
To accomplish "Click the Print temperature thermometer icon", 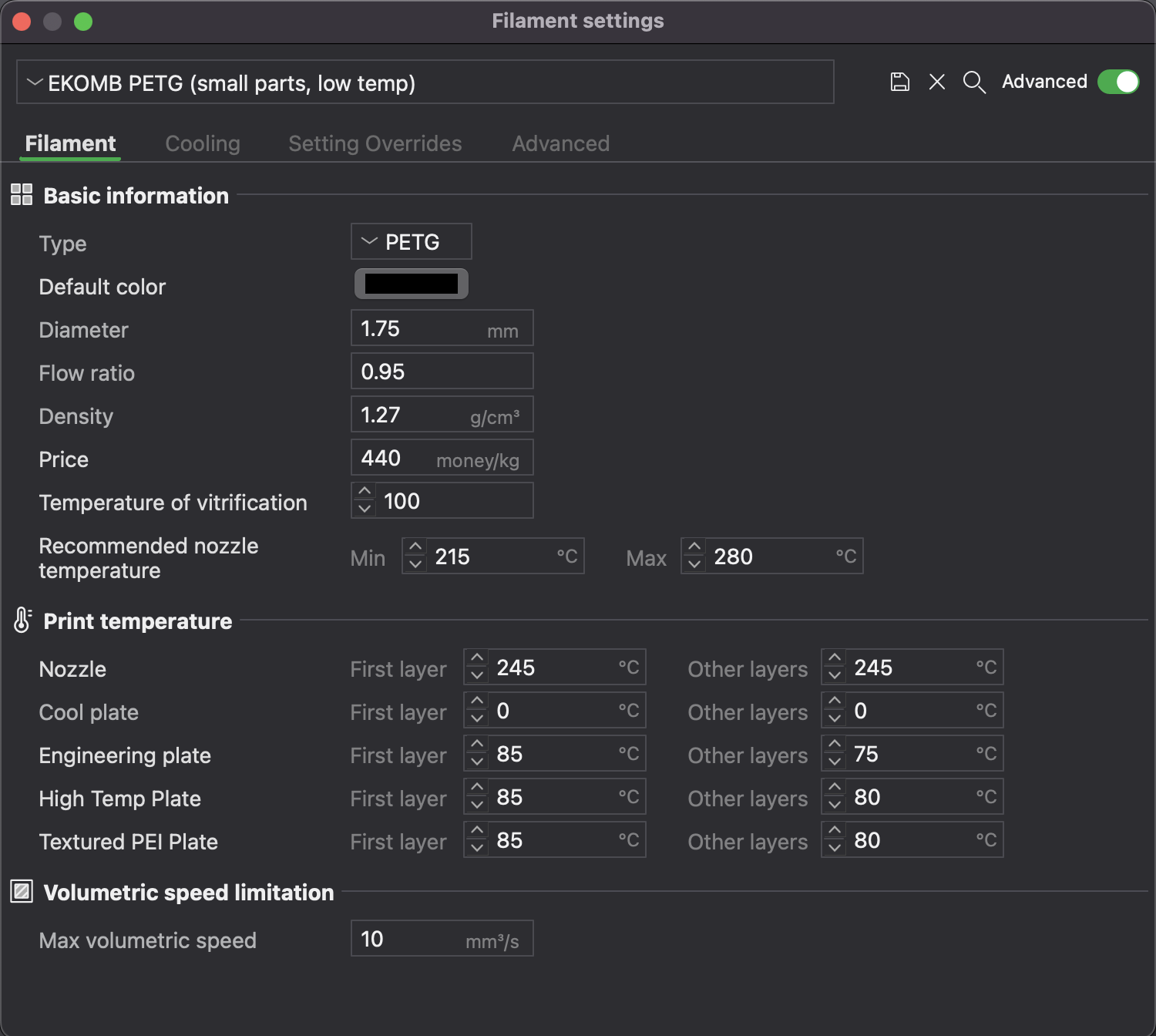I will (x=22, y=620).
